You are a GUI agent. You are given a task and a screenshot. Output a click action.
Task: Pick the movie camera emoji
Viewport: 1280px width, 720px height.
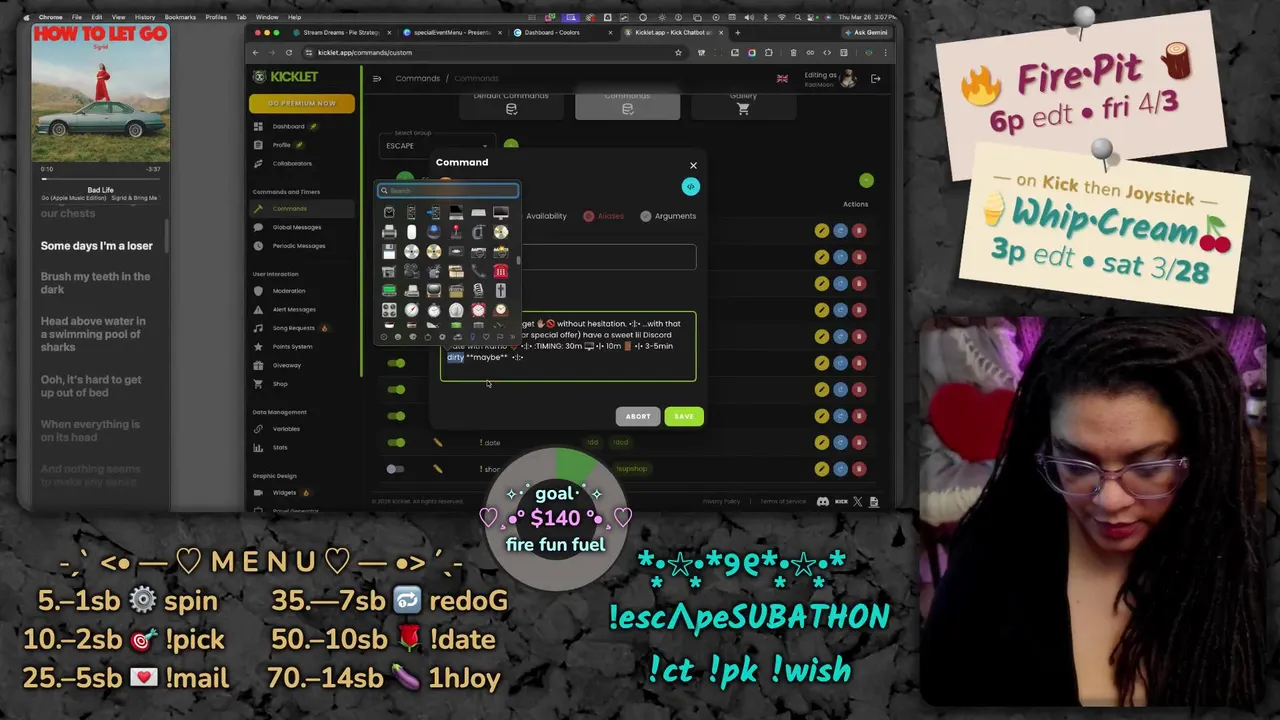412,270
